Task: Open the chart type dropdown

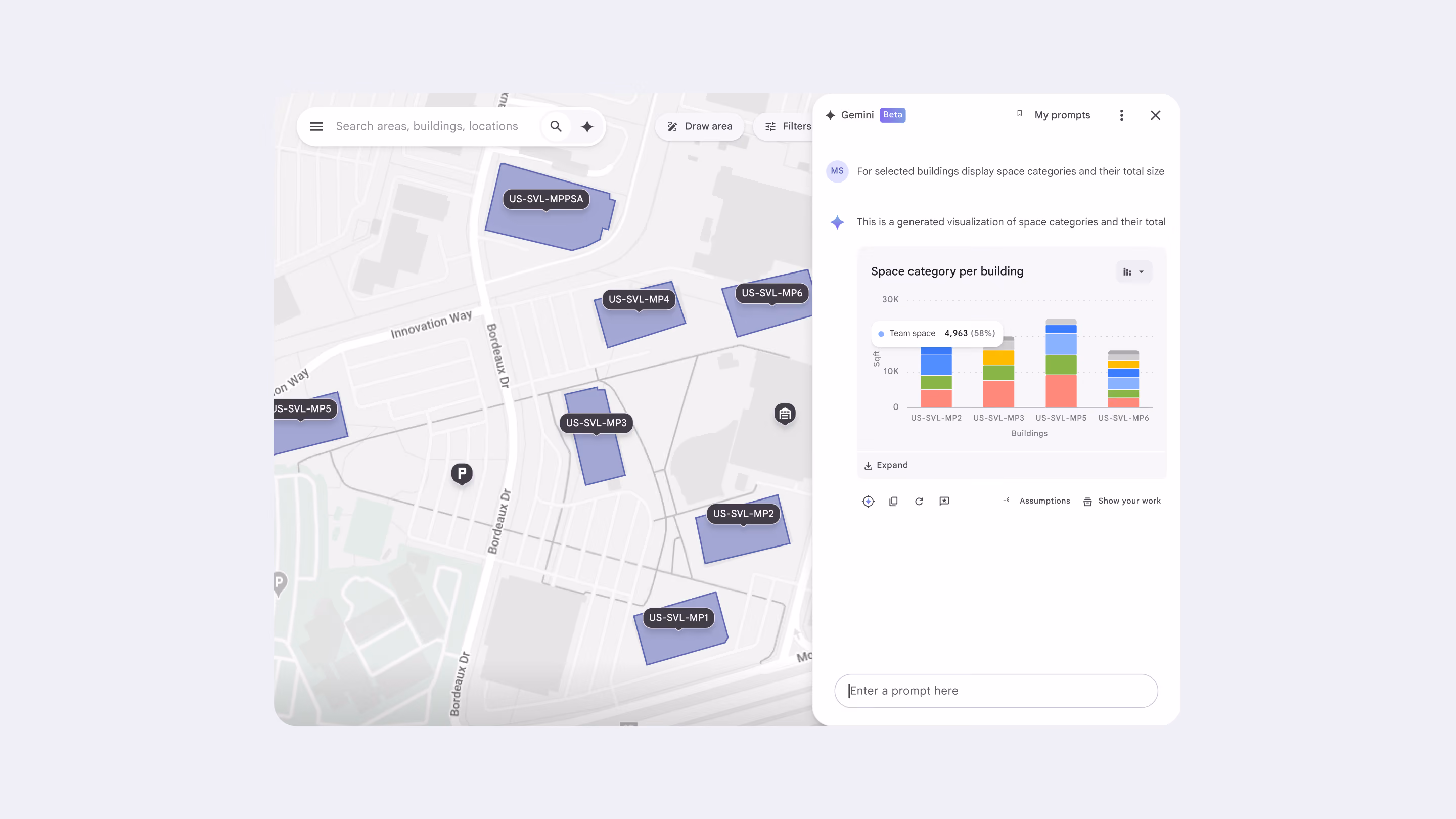Action: (1134, 272)
